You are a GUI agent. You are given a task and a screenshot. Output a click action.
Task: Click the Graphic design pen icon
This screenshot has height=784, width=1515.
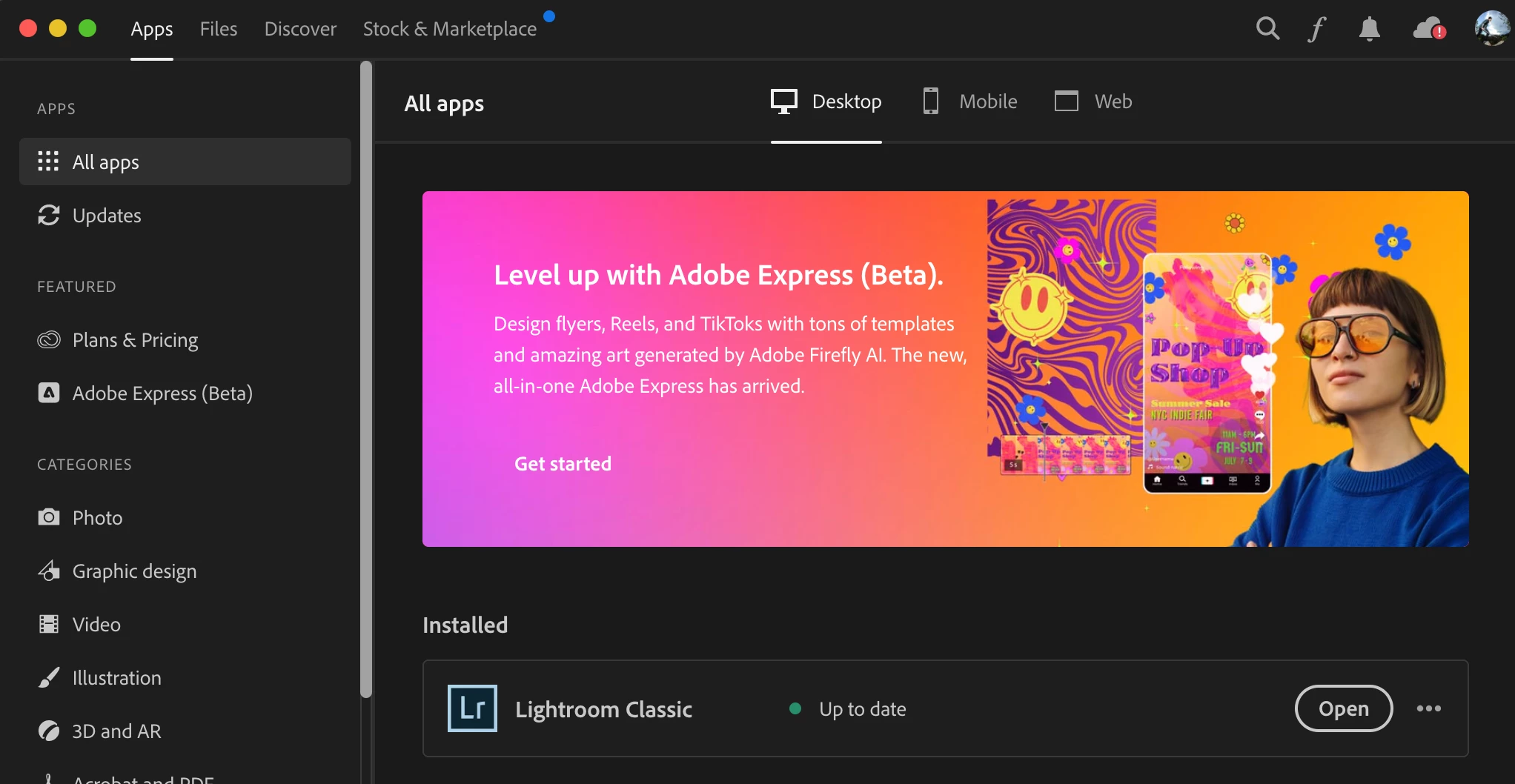pyautogui.click(x=48, y=571)
